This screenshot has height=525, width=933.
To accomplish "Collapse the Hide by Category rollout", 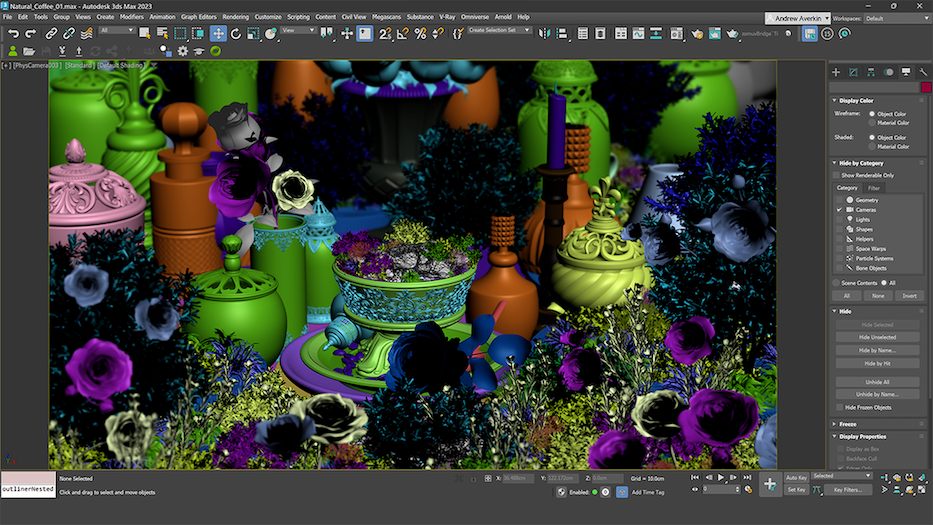I will click(x=860, y=163).
